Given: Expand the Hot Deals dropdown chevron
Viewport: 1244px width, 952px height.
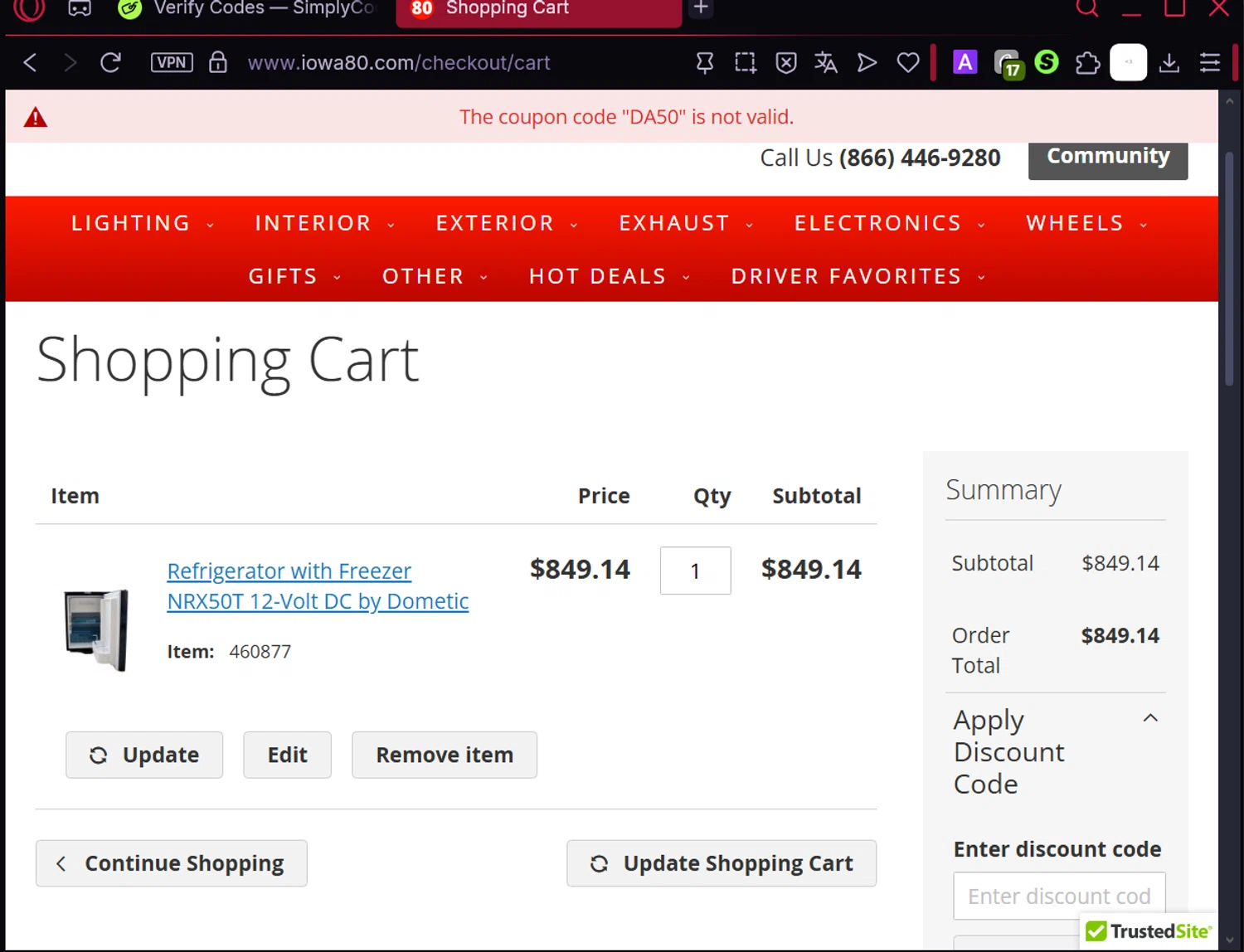Looking at the screenshot, I should tap(686, 278).
